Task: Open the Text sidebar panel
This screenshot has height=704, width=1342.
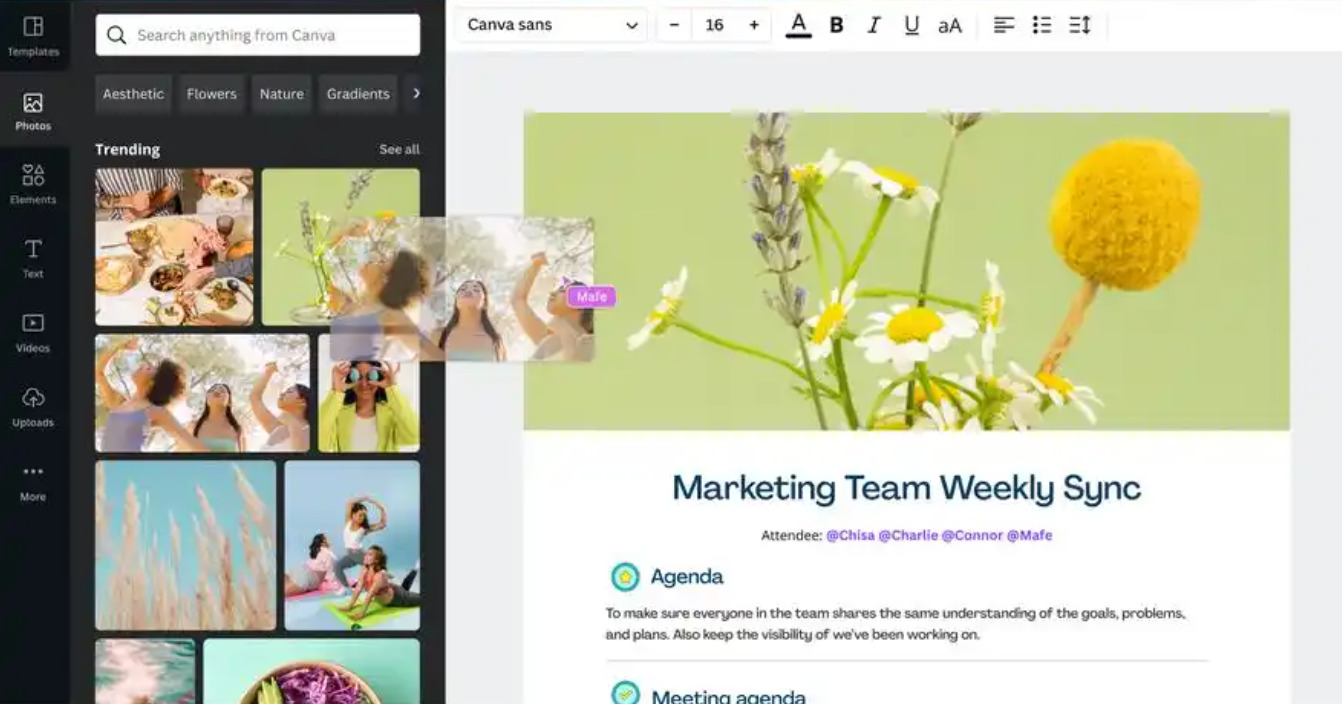Action: tap(33, 258)
